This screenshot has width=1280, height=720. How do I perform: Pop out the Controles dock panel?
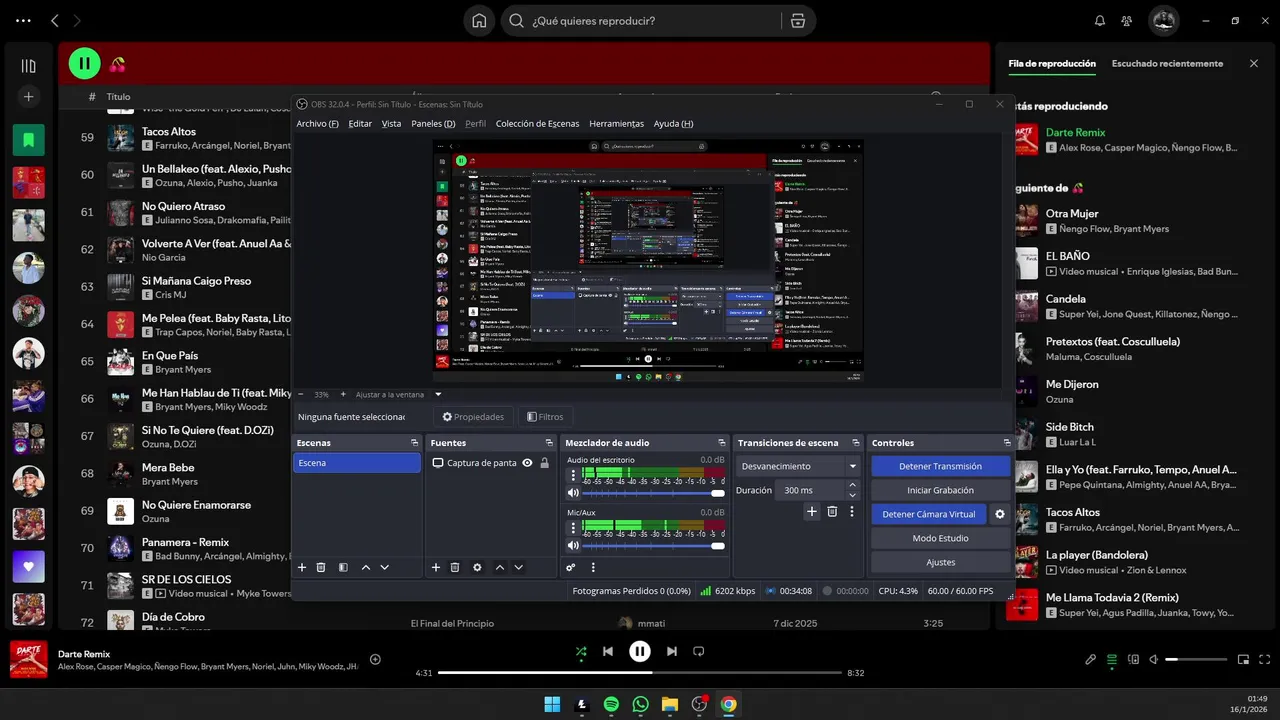click(1007, 442)
